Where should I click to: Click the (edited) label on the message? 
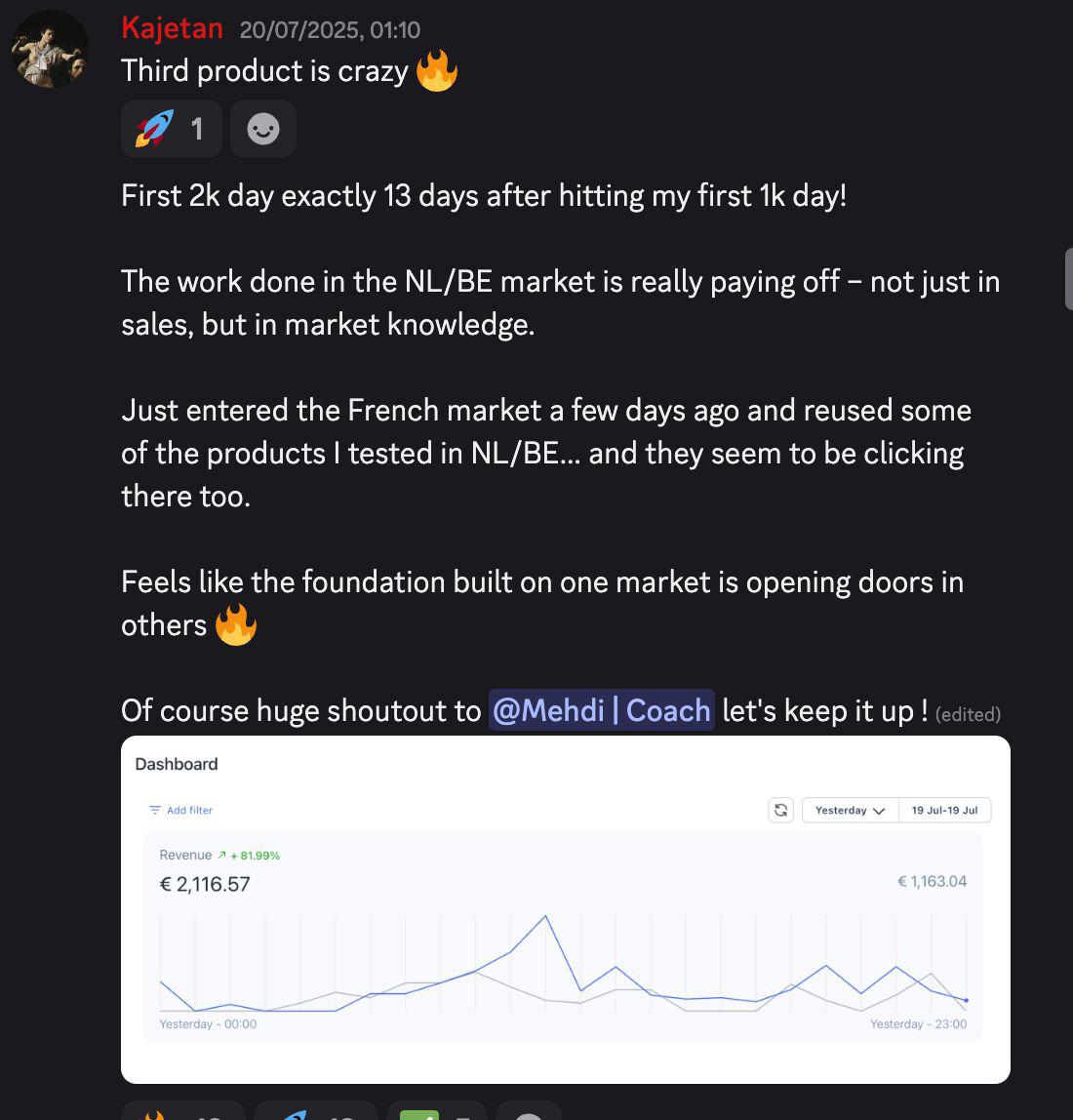(968, 714)
